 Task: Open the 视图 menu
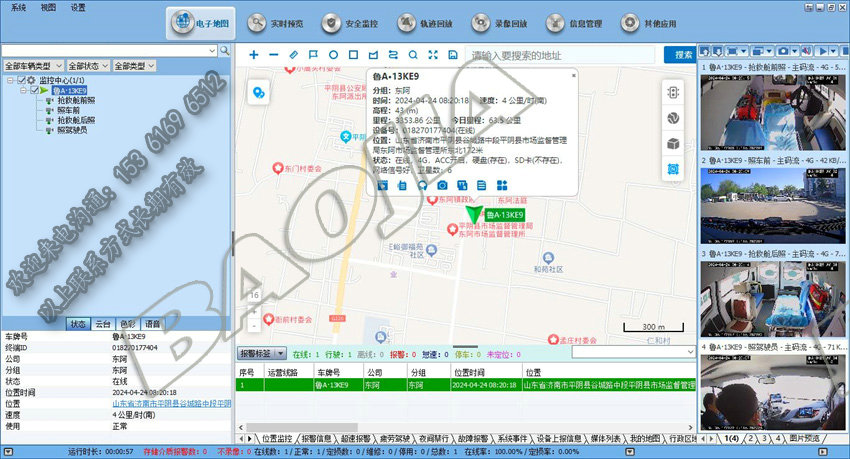[x=48, y=7]
